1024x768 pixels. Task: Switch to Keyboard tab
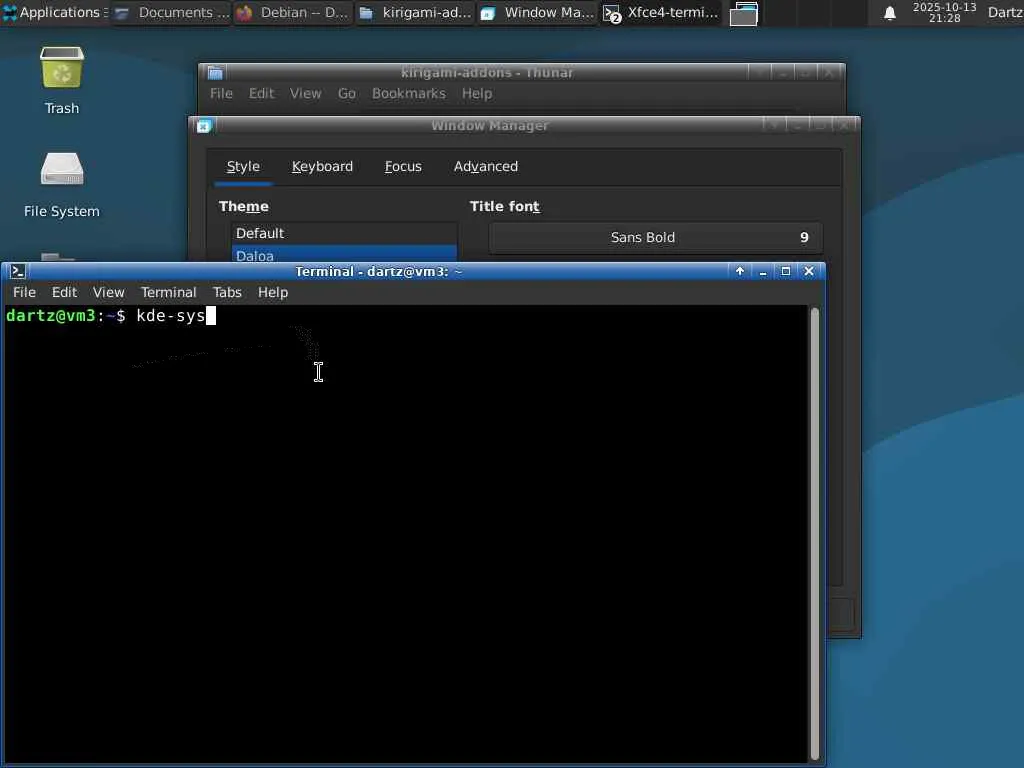[322, 167]
